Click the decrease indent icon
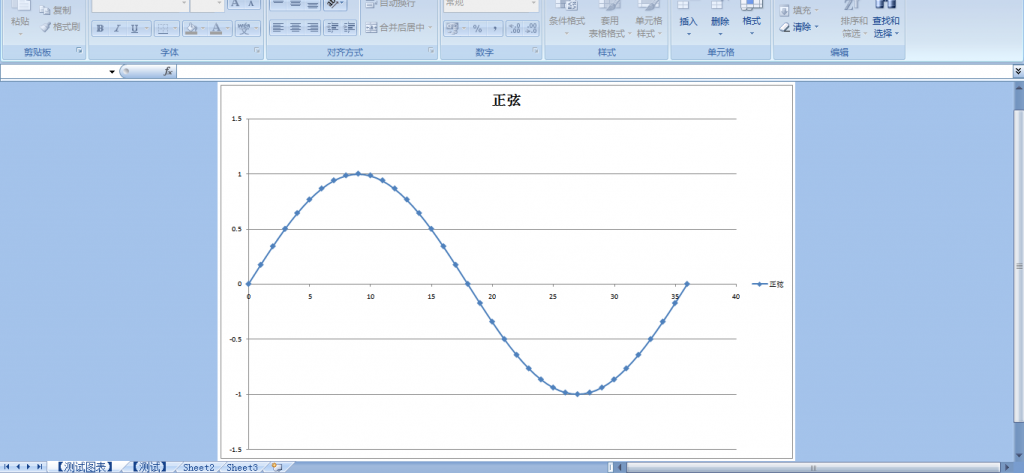The image size is (1024, 473). point(332,27)
